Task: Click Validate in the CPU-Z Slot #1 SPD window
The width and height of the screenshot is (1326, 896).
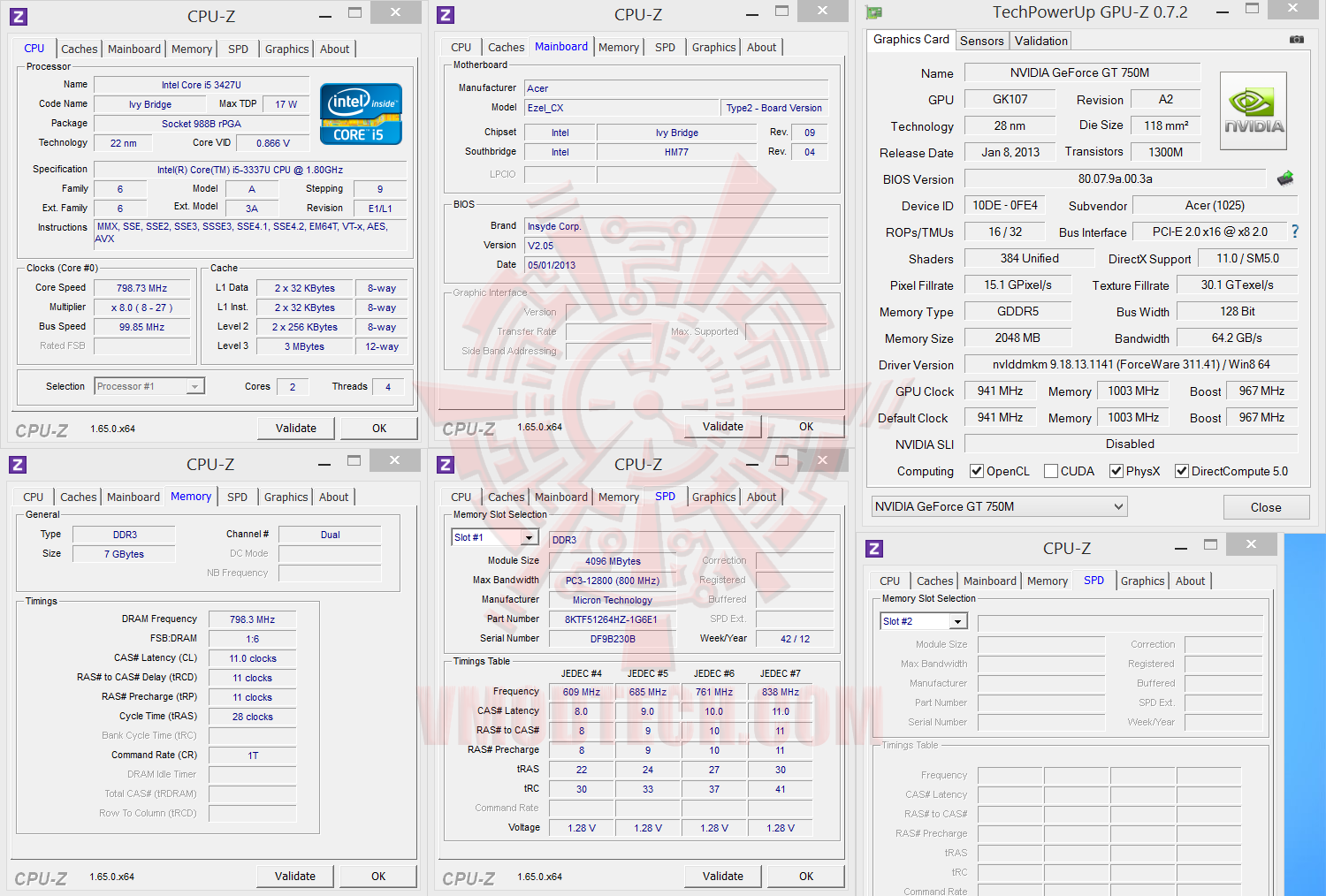Action: point(723,877)
